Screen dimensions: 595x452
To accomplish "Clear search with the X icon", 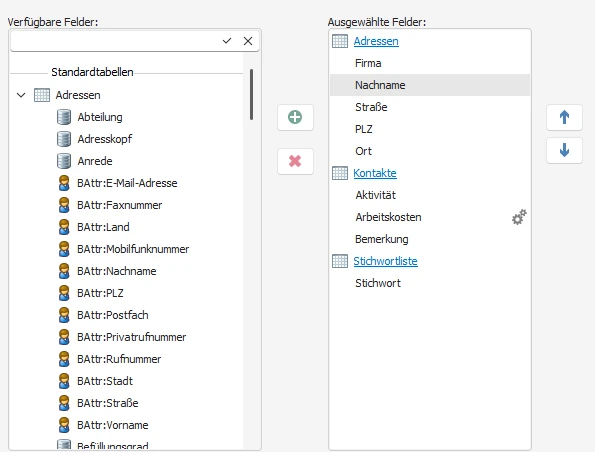I will coord(248,41).
